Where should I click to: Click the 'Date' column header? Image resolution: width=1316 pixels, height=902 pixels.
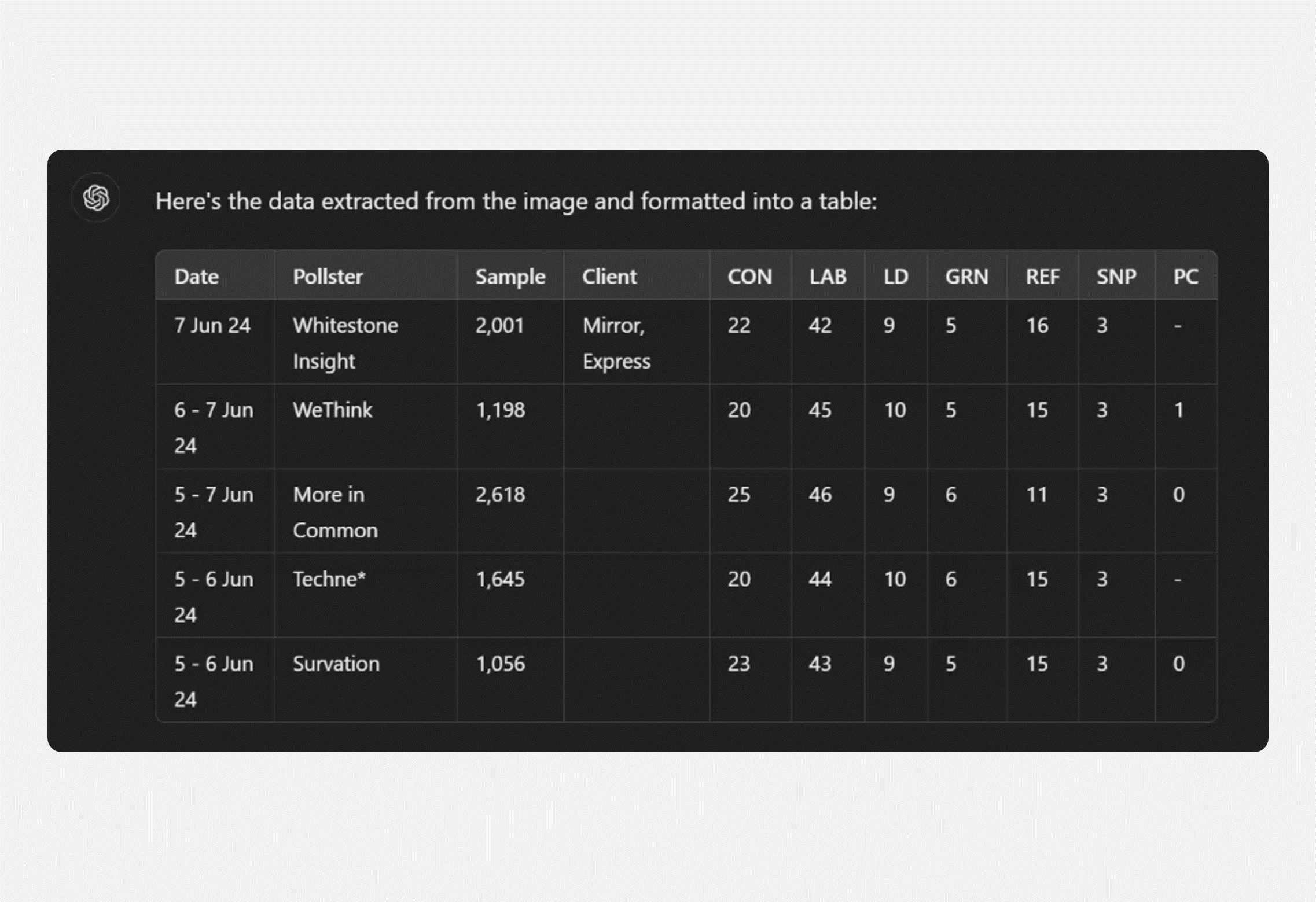(x=197, y=277)
